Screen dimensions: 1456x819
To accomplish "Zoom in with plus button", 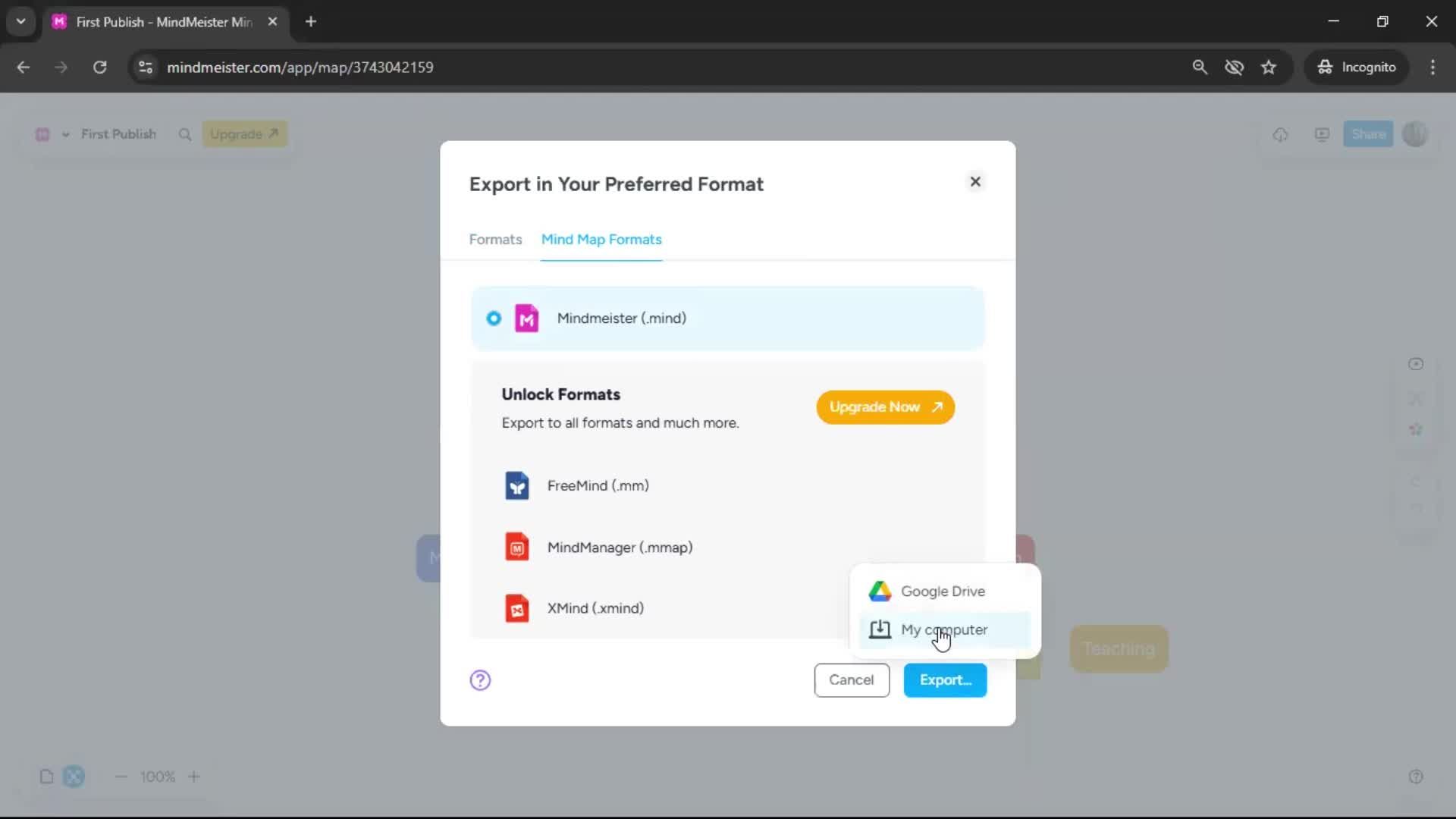I will [x=194, y=777].
